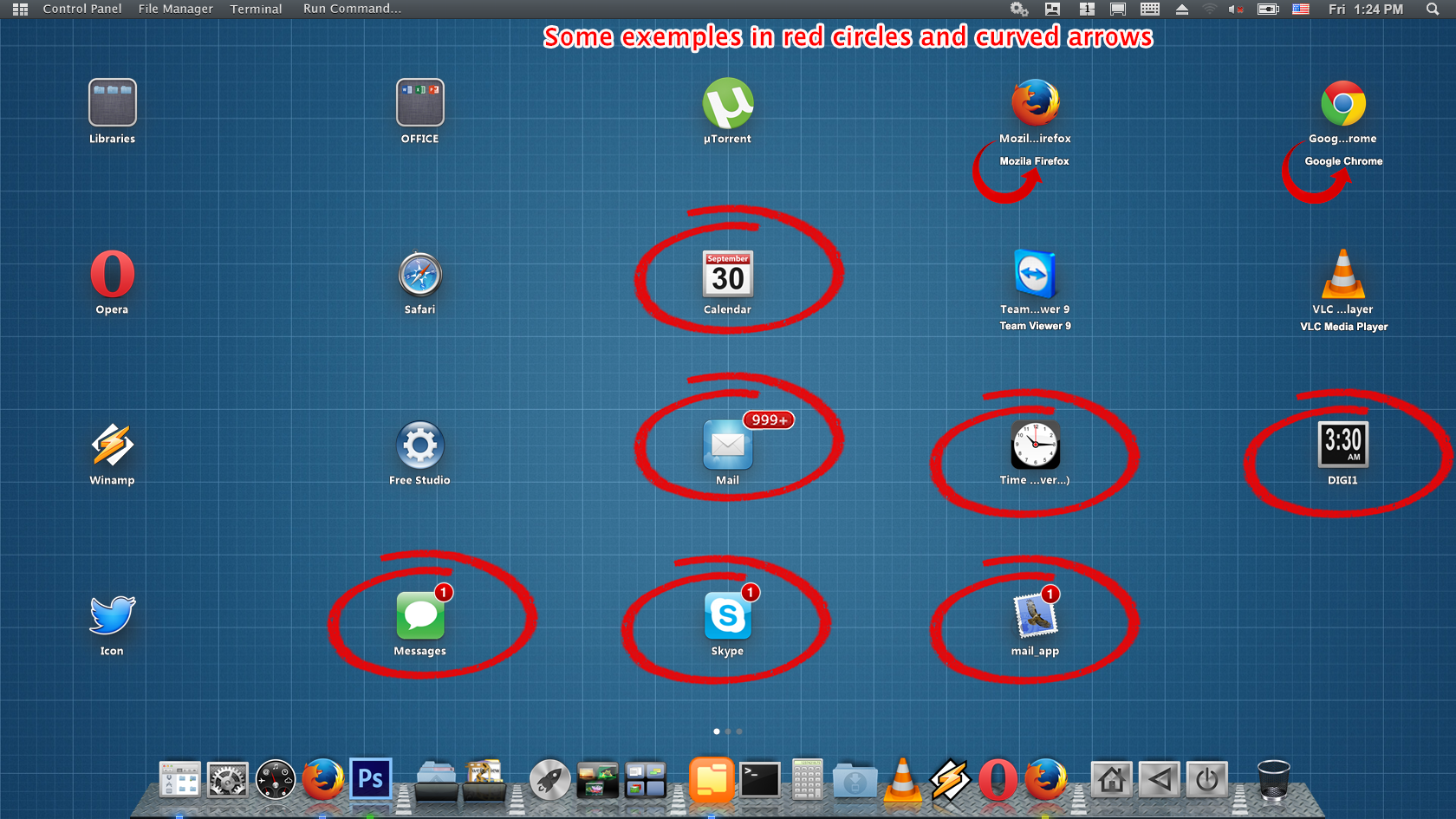Open the on-screen keyboard icon in the top bar
1456x819 pixels.
tap(1150, 9)
